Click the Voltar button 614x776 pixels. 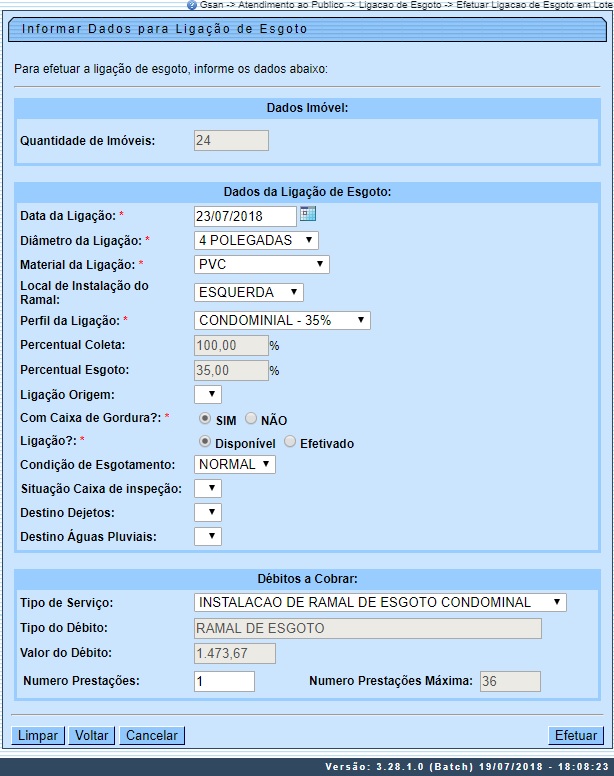92,735
